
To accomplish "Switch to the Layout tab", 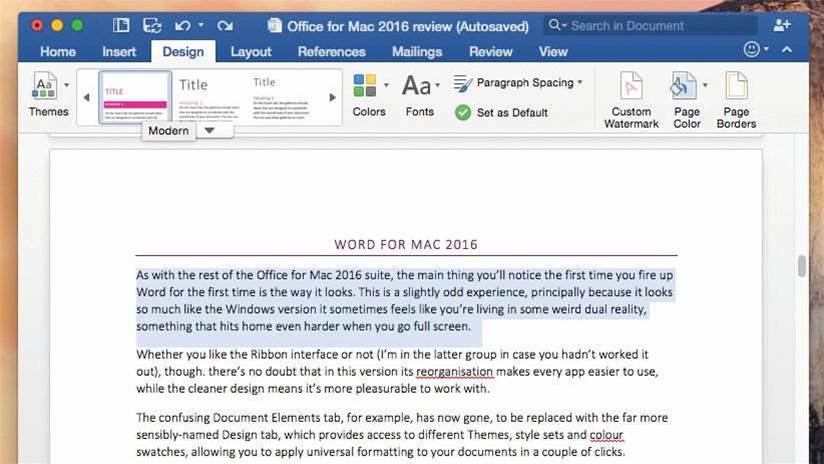I will [x=251, y=51].
